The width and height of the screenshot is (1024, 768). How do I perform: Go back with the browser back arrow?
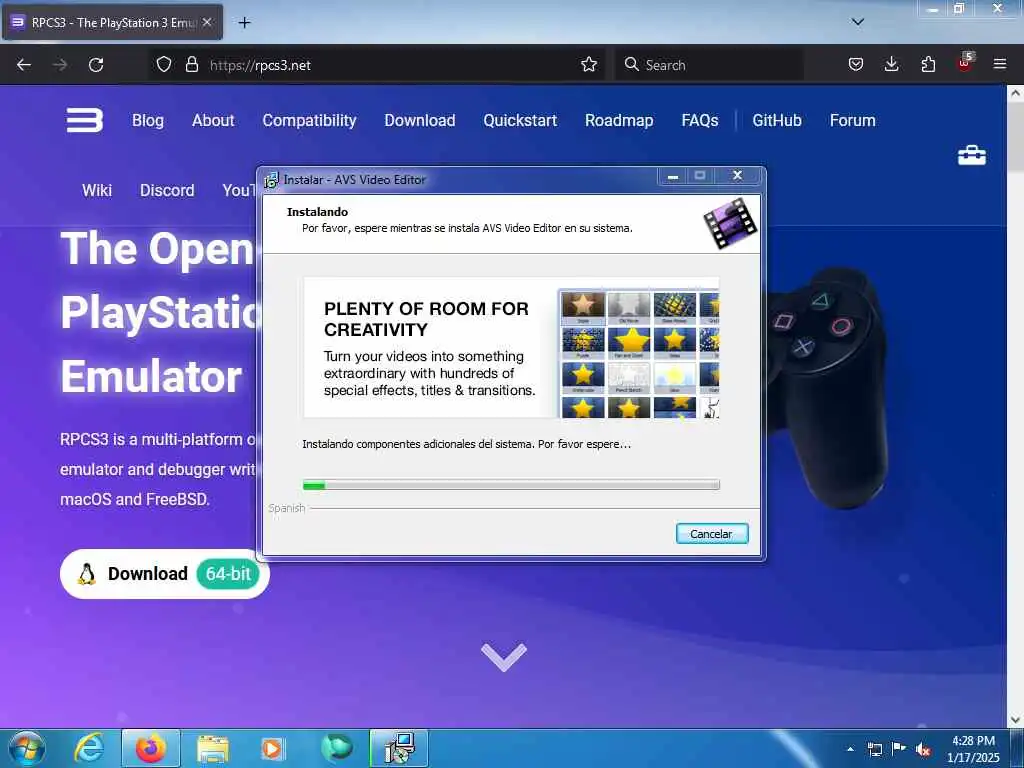[x=24, y=65]
